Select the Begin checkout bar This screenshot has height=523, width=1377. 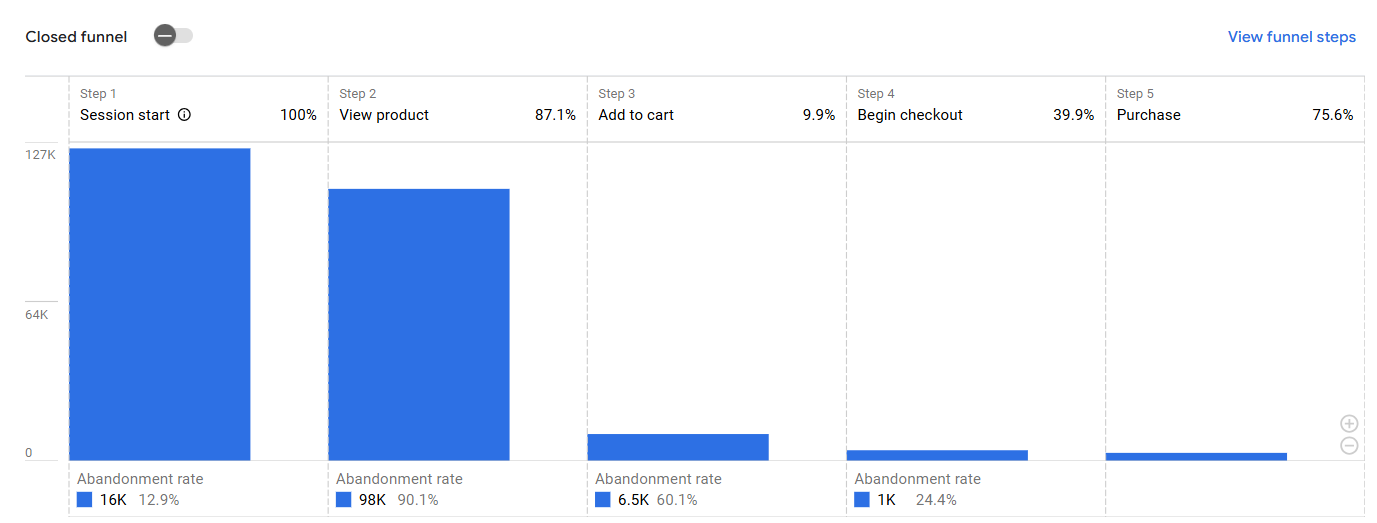pos(936,455)
